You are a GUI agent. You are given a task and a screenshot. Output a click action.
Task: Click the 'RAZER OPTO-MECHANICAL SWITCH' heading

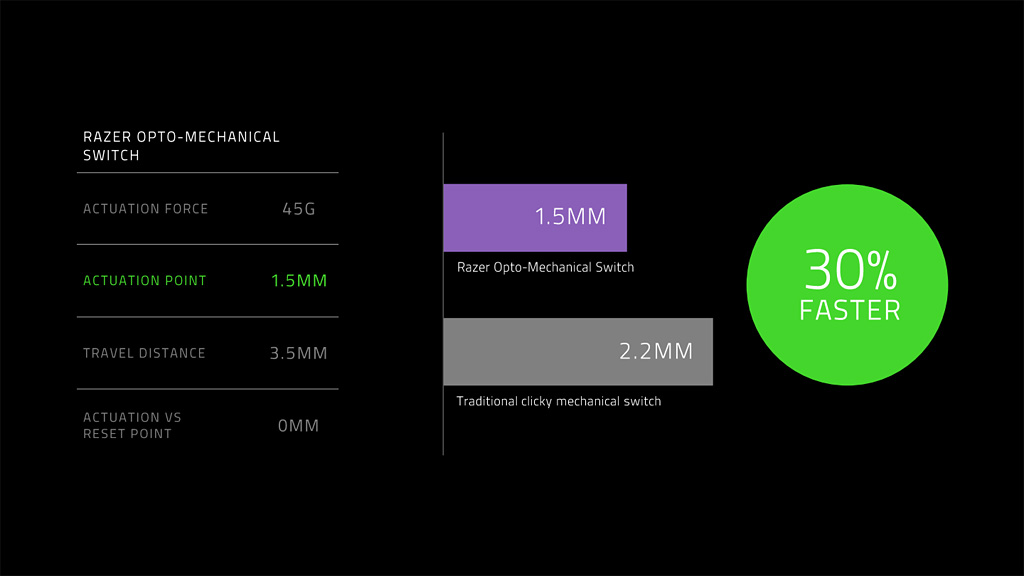click(181, 146)
